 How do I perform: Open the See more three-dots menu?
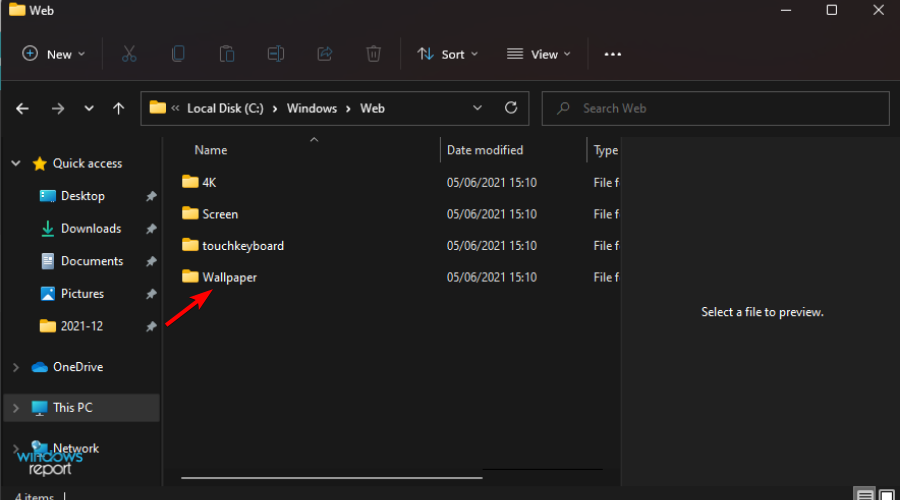(612, 54)
